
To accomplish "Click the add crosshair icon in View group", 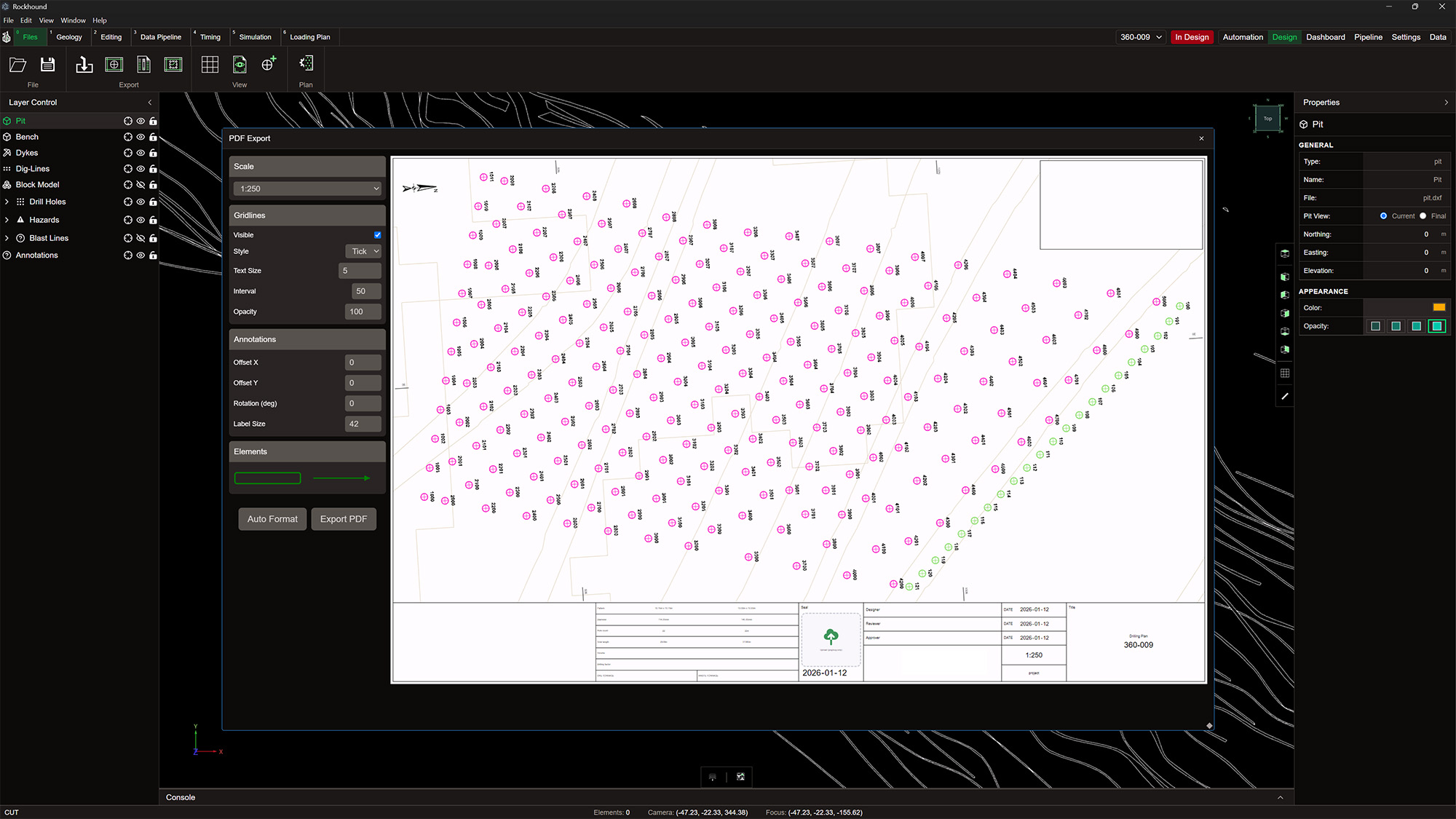I will 269,64.
